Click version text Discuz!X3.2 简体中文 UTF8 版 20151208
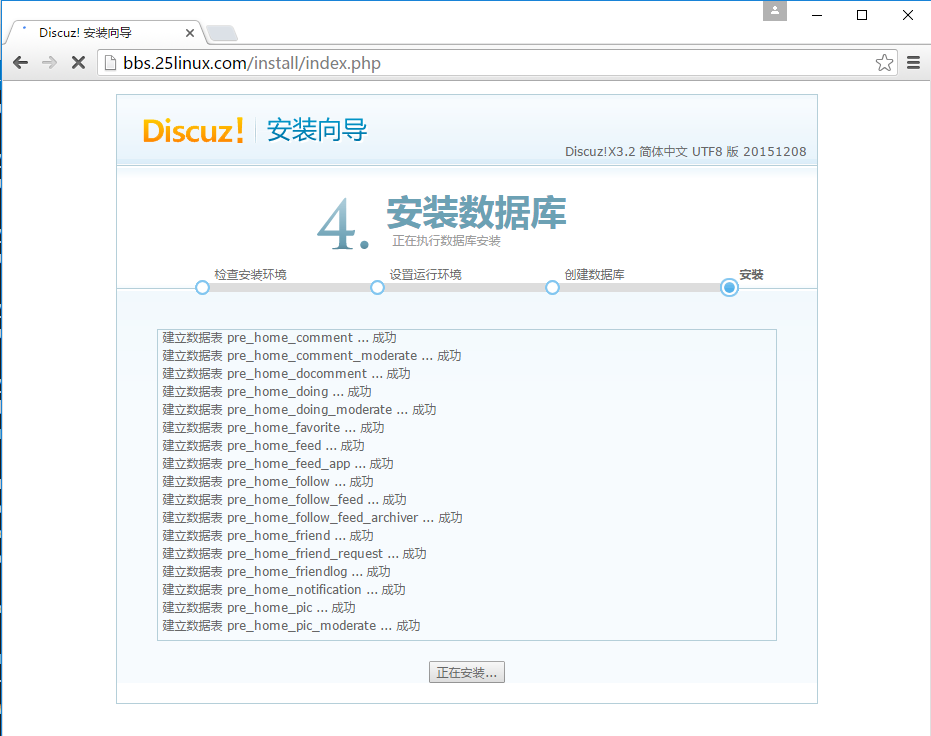Image resolution: width=931 pixels, height=736 pixels. pyautogui.click(x=685, y=151)
